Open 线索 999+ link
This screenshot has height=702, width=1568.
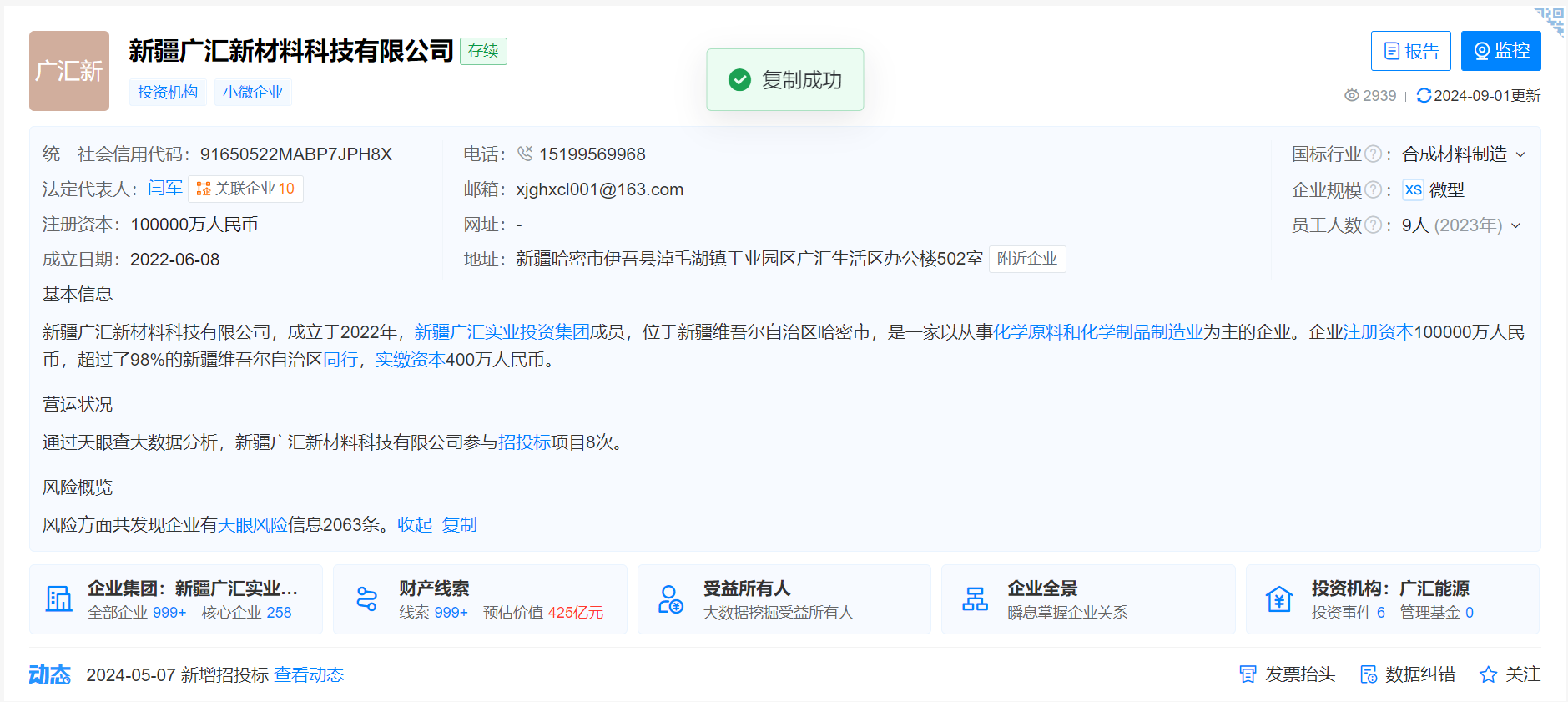[434, 613]
